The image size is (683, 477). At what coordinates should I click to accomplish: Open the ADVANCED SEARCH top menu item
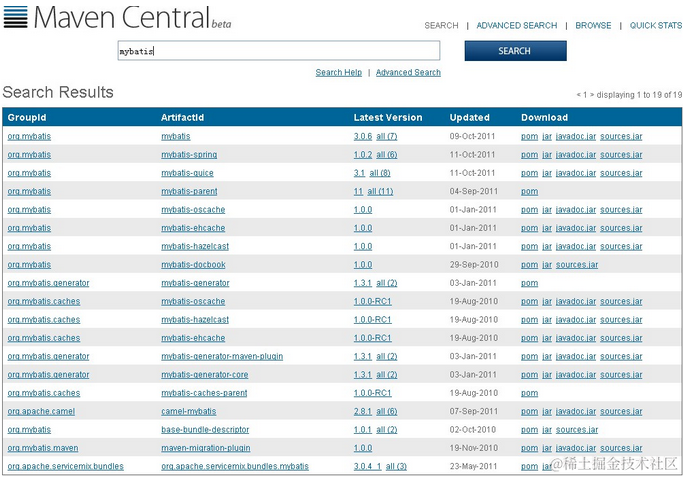coord(517,26)
